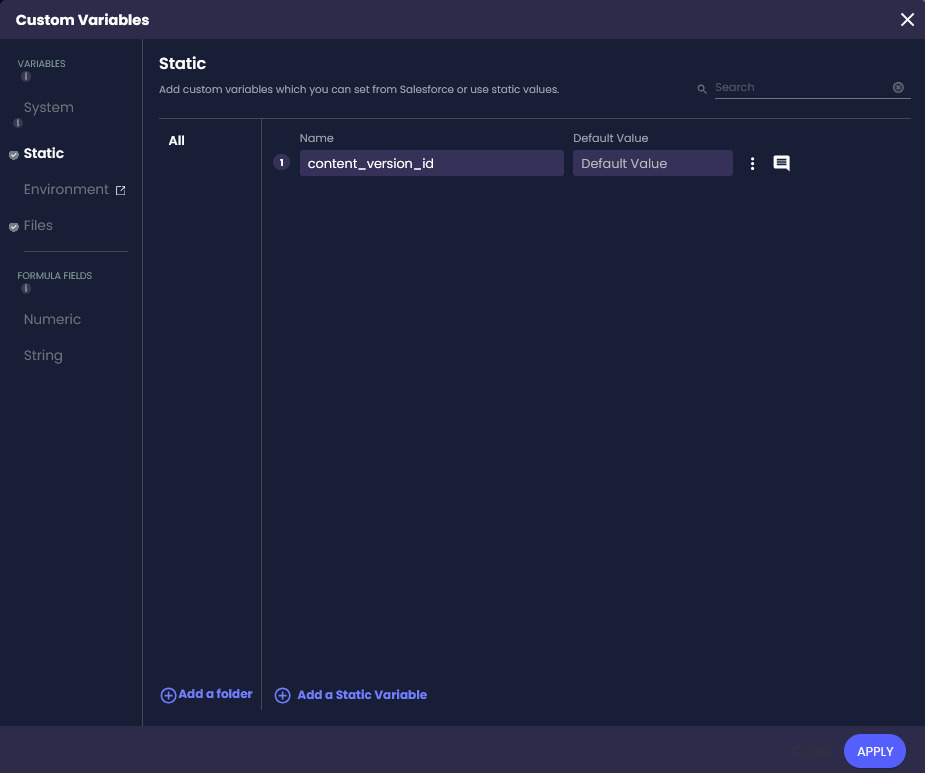This screenshot has height=773, width=925.
Task: Click the Name column header
Action: click(x=316, y=138)
